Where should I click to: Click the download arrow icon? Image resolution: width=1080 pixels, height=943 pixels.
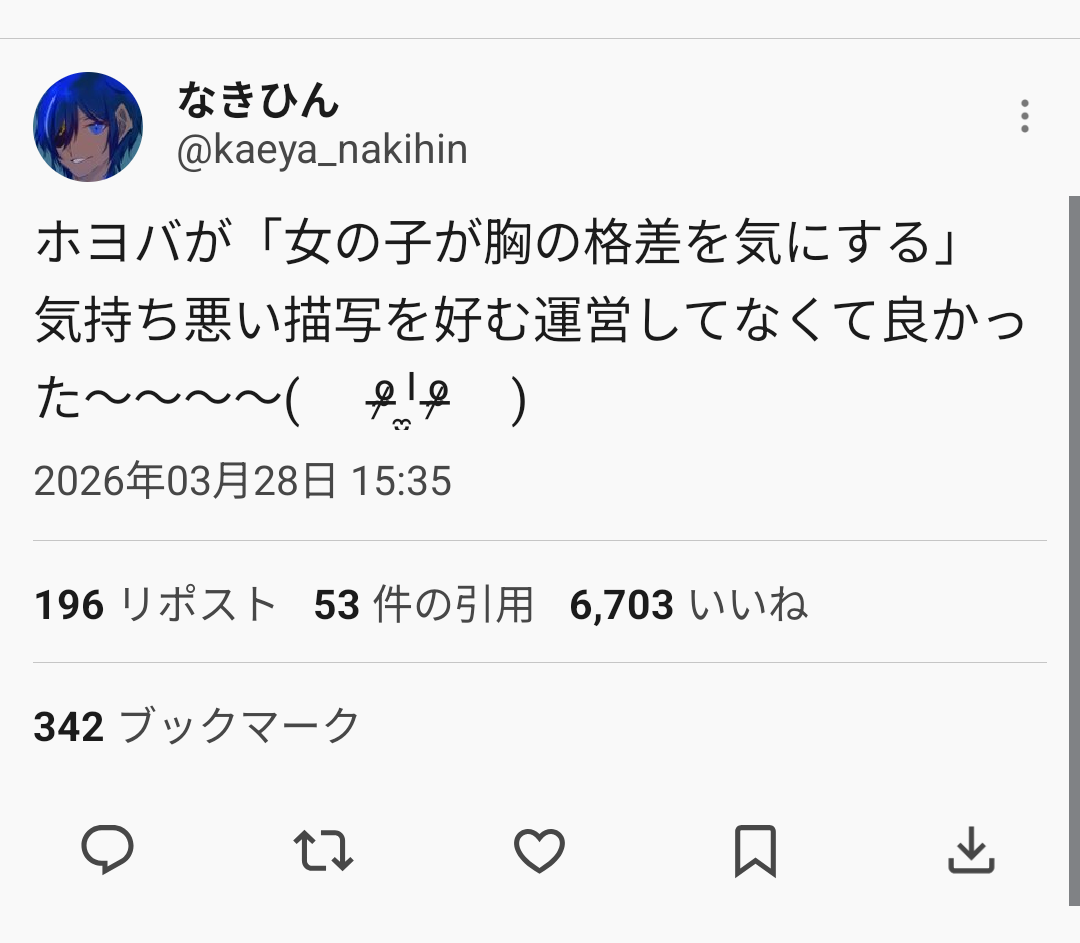point(970,852)
